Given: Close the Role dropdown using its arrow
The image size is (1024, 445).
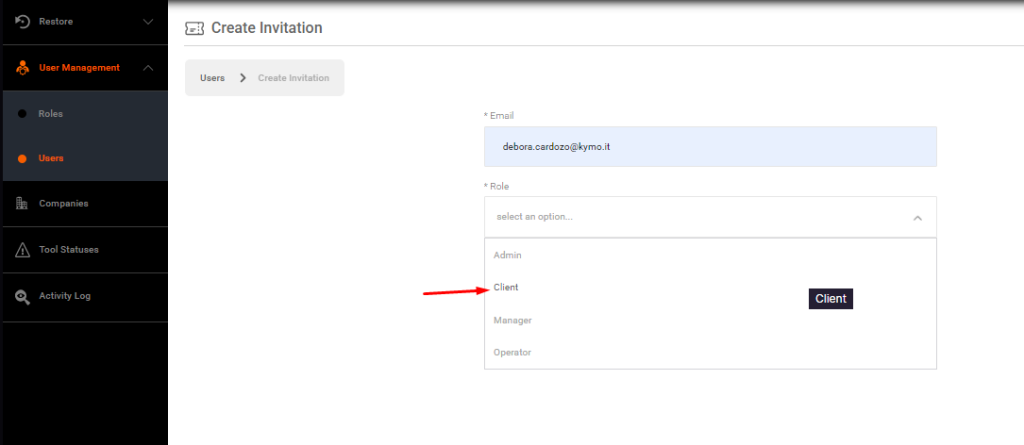Looking at the screenshot, I should [x=917, y=217].
